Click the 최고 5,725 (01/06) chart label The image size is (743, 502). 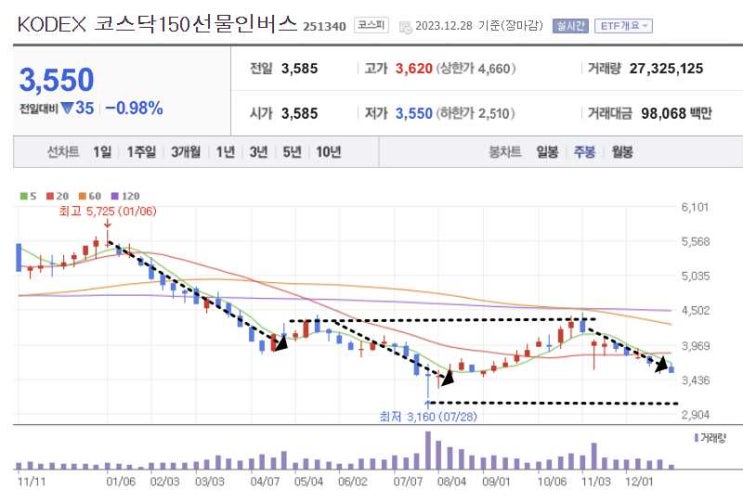click(108, 211)
